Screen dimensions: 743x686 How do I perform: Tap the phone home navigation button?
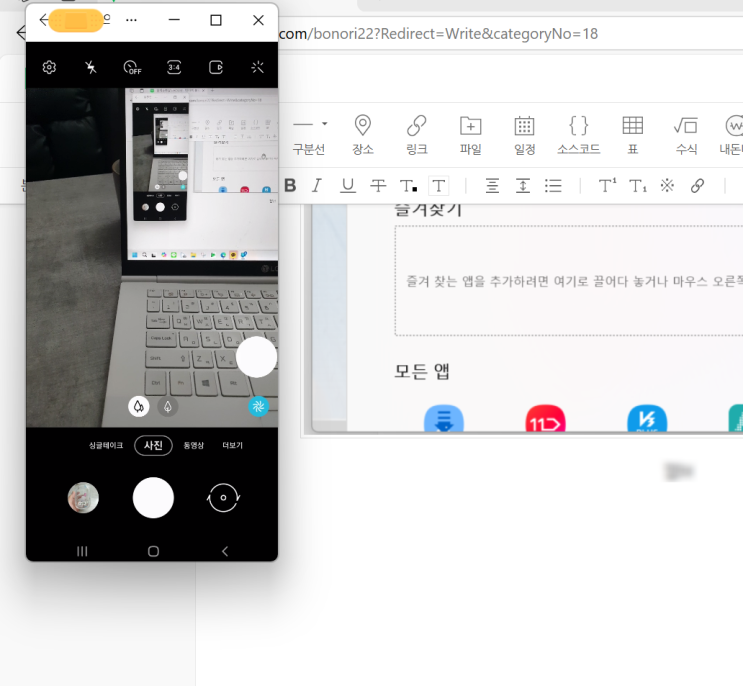pos(153,551)
